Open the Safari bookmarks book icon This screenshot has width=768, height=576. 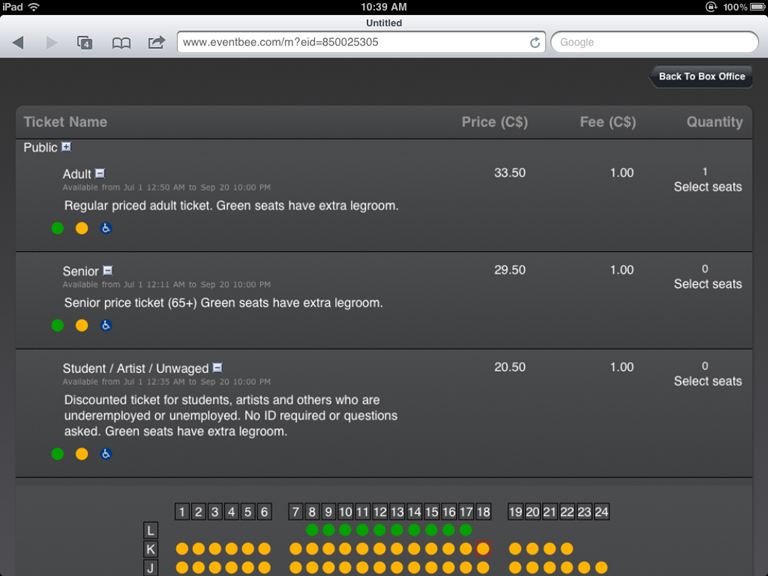pos(121,43)
